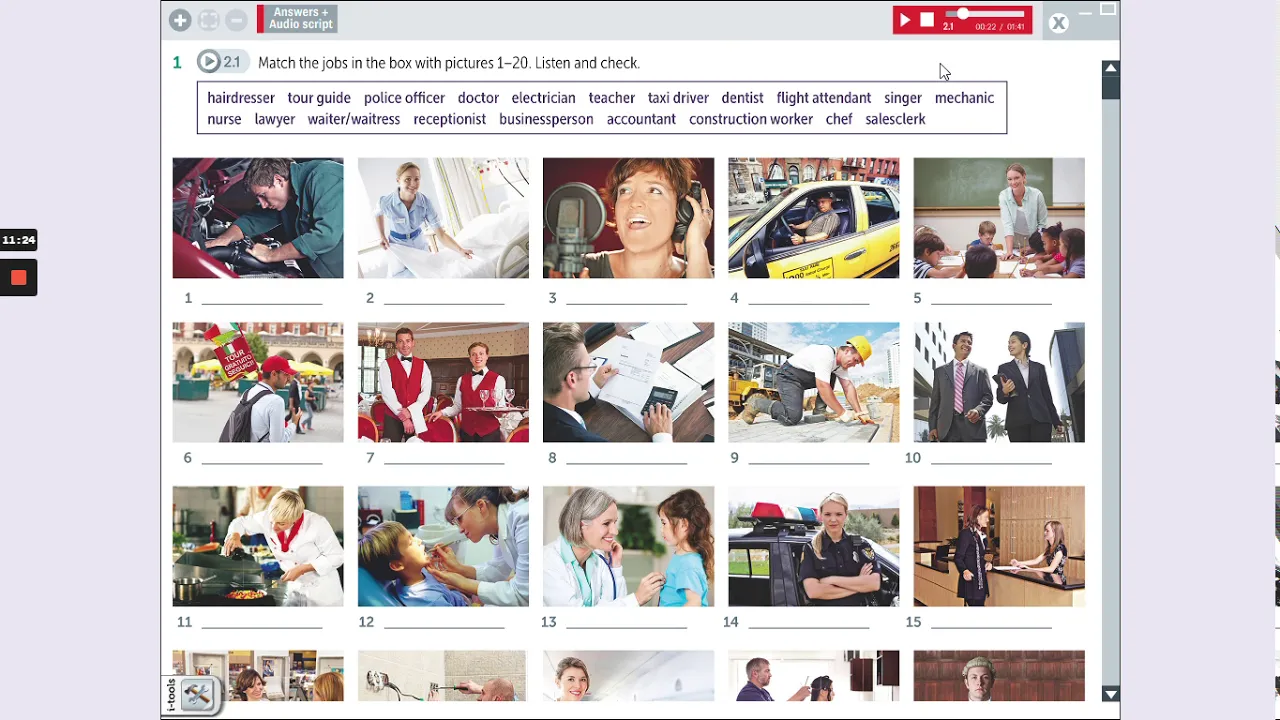Click the word 'hairdresser' in the box

(241, 98)
